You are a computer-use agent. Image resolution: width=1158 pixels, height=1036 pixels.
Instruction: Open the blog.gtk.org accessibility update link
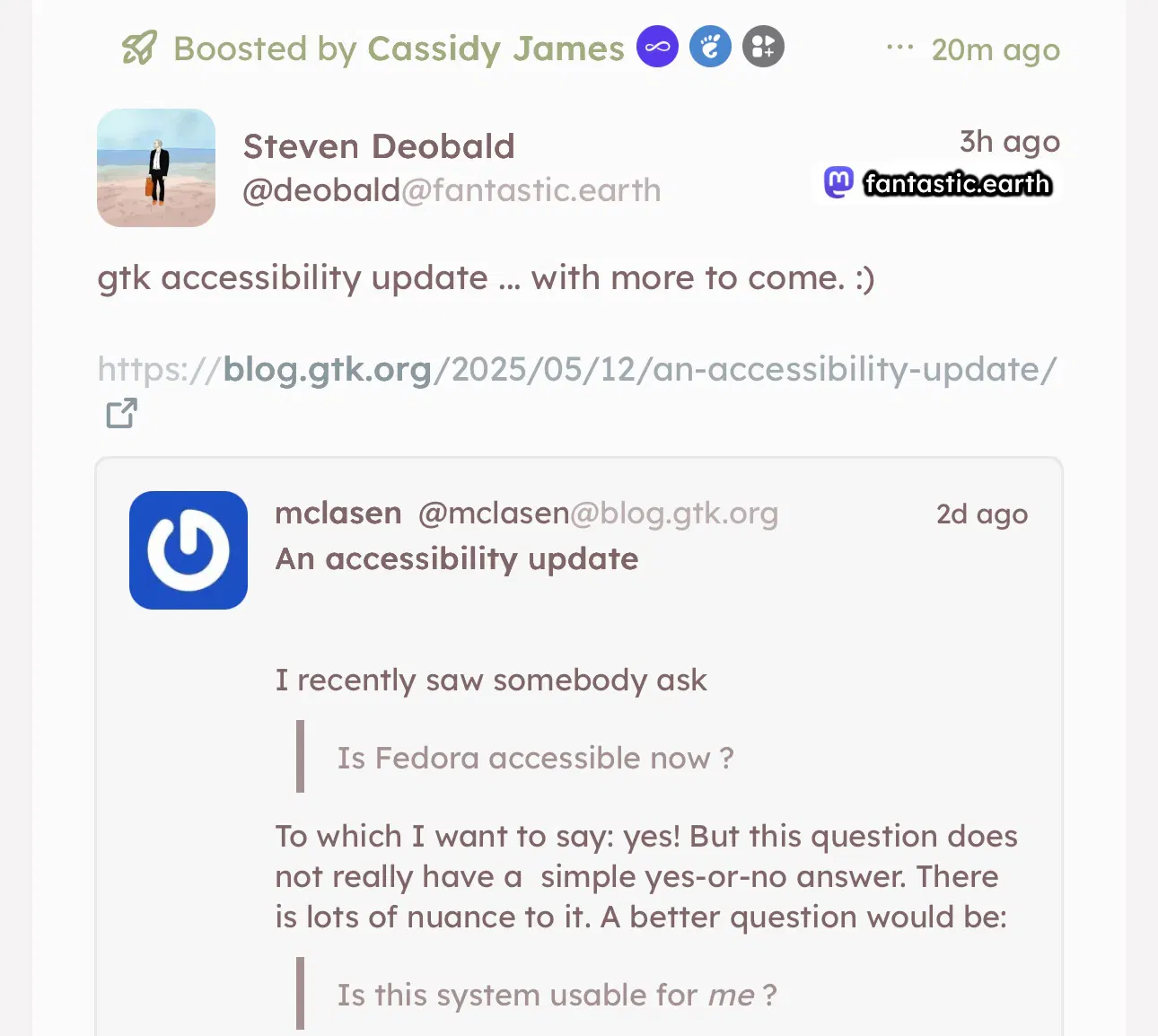[576, 369]
